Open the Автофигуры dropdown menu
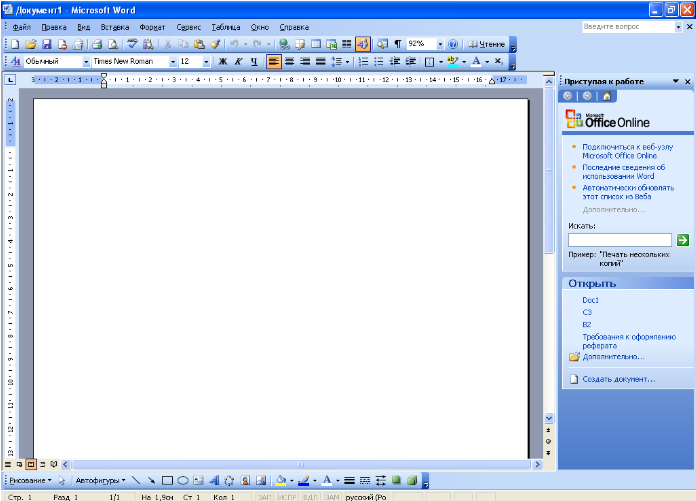 point(100,480)
